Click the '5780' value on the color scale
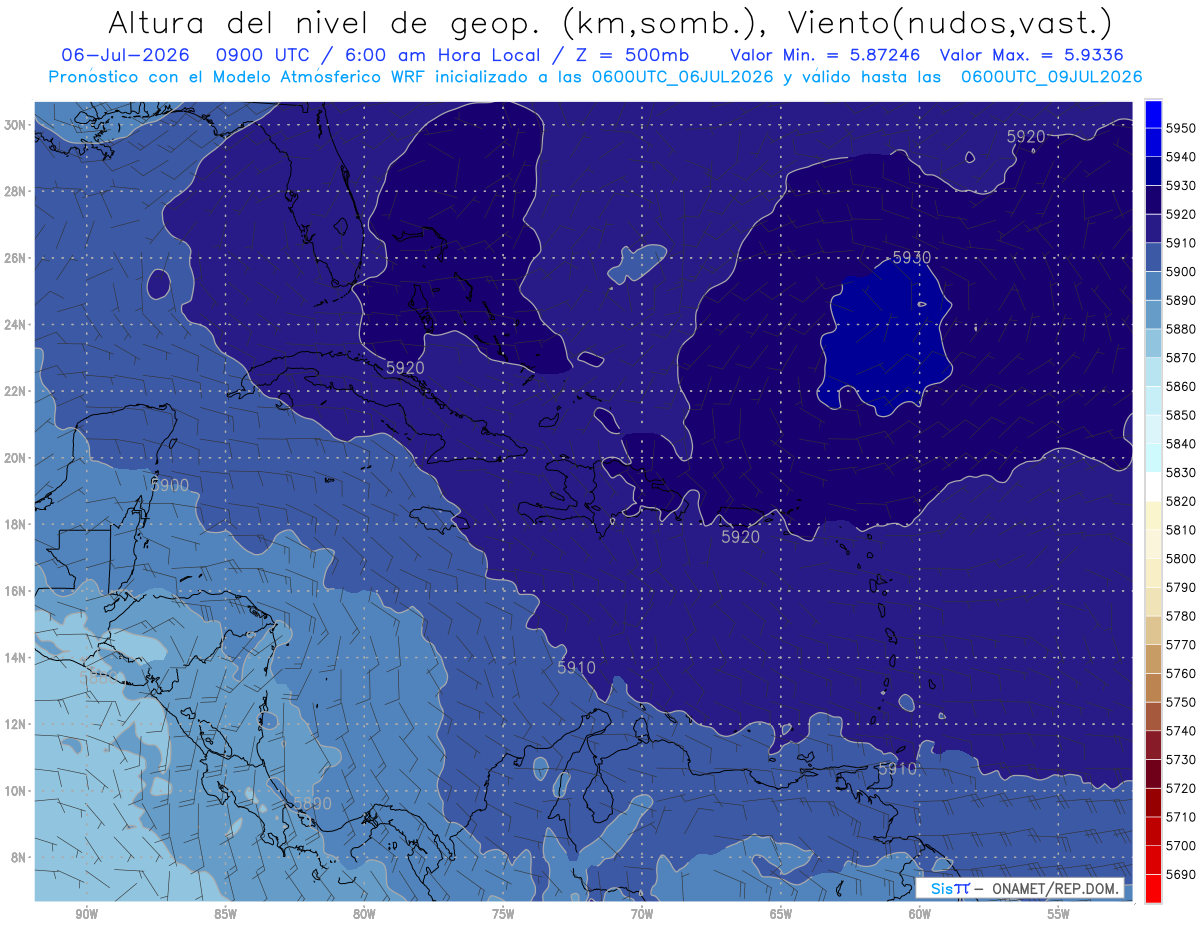This screenshot has width=1200, height=927. coord(1181,616)
